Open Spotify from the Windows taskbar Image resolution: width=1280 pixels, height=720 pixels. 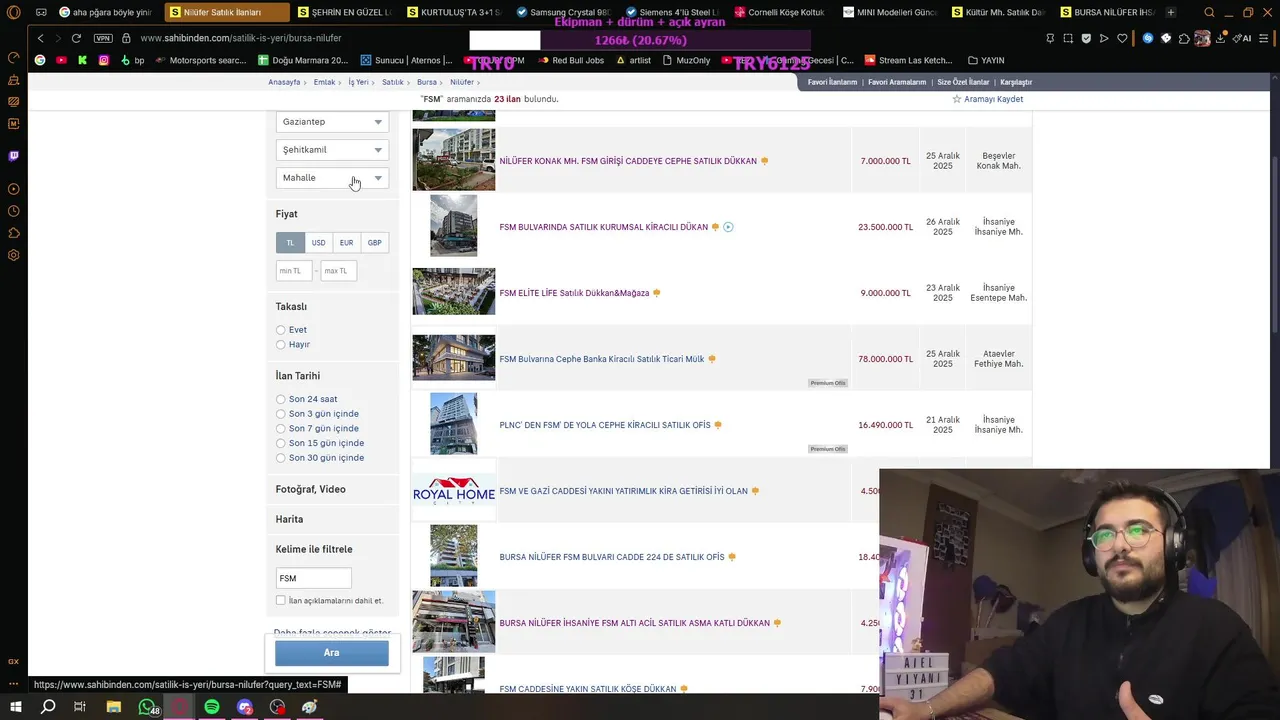tap(212, 707)
